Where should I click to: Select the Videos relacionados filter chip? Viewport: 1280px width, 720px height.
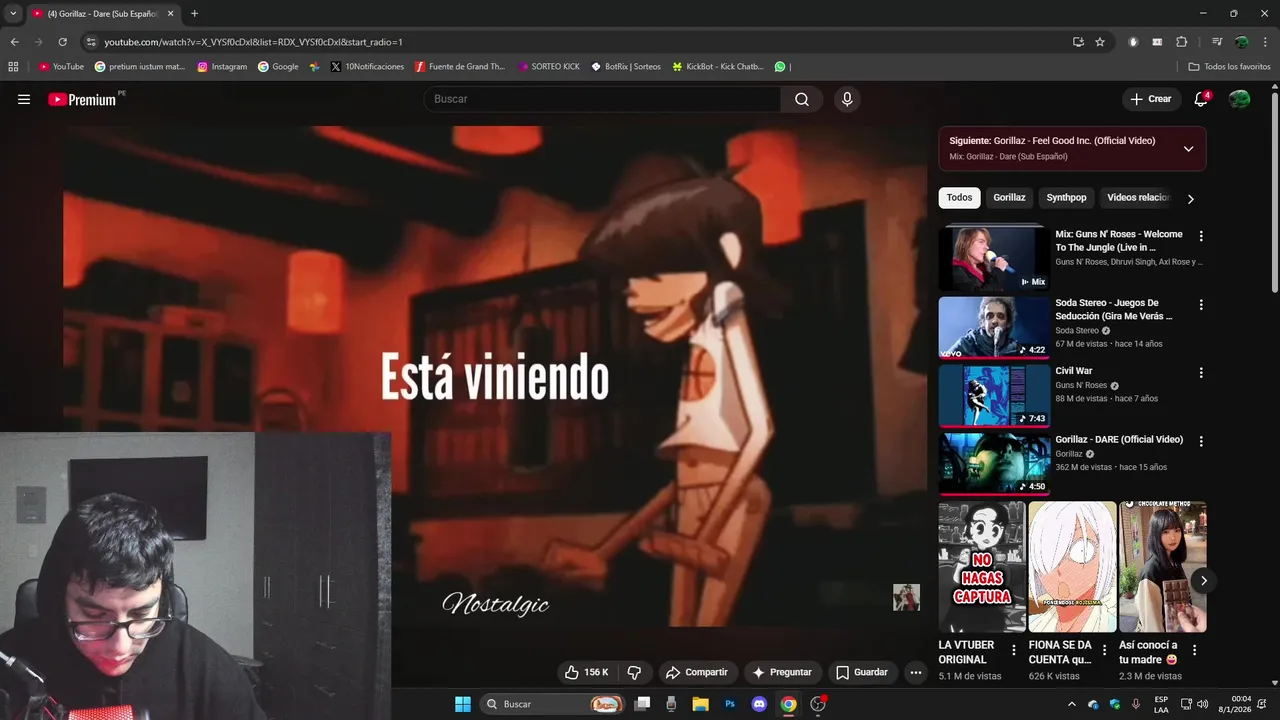click(x=1138, y=198)
